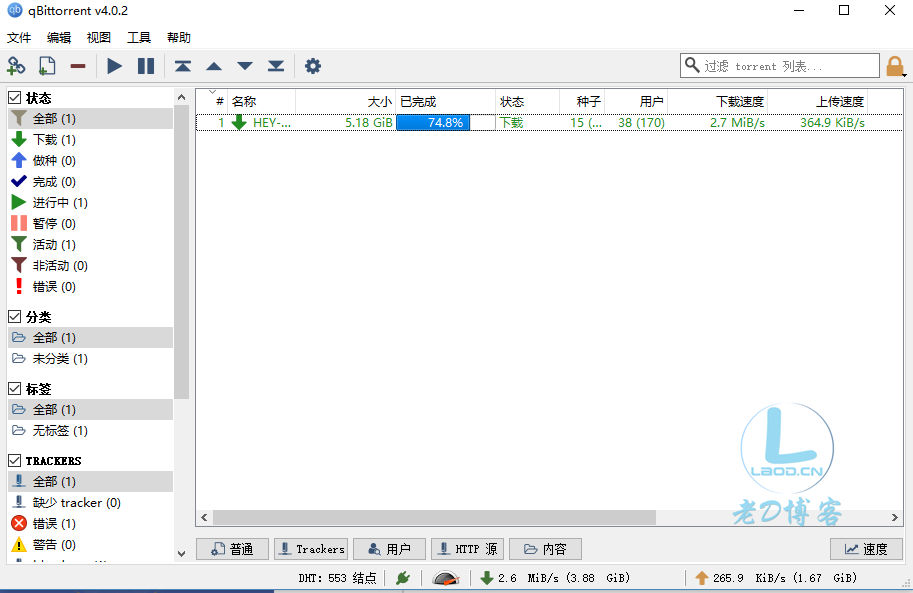Select 未分类 (1) category filter

click(x=91, y=359)
